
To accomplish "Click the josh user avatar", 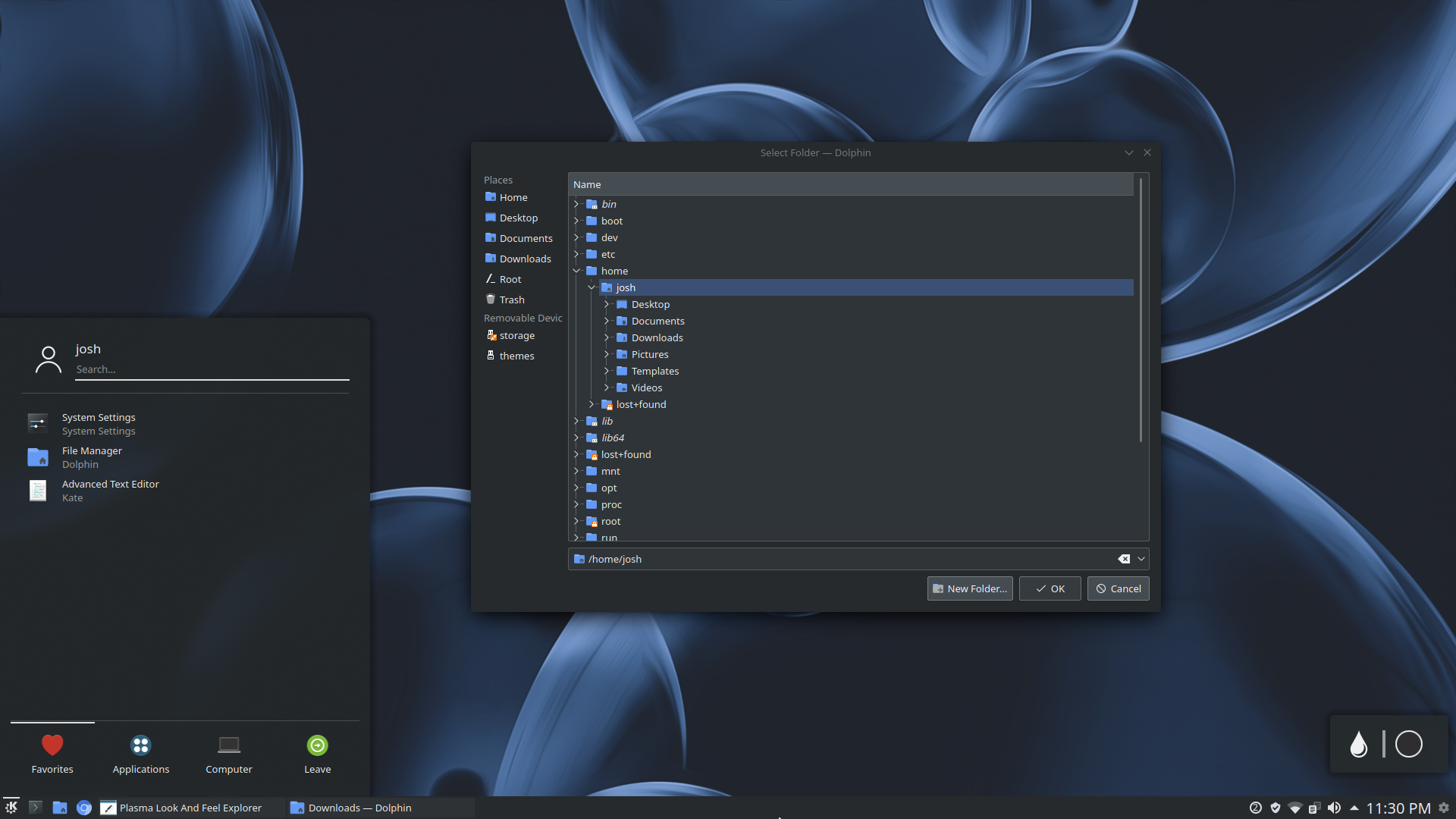I will [49, 359].
